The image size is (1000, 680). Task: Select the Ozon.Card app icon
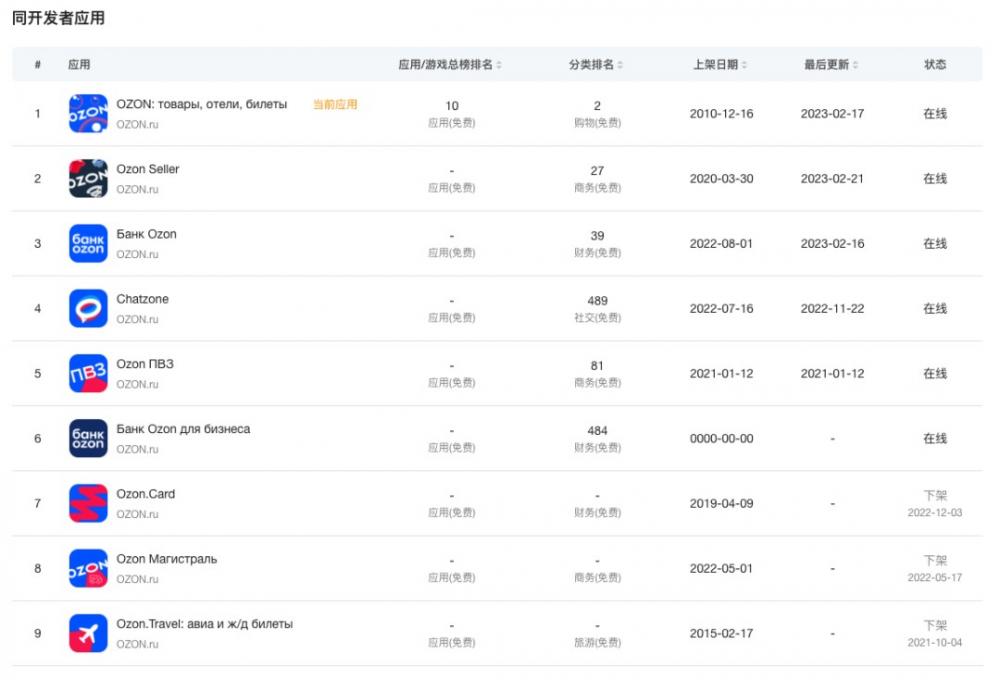88,504
